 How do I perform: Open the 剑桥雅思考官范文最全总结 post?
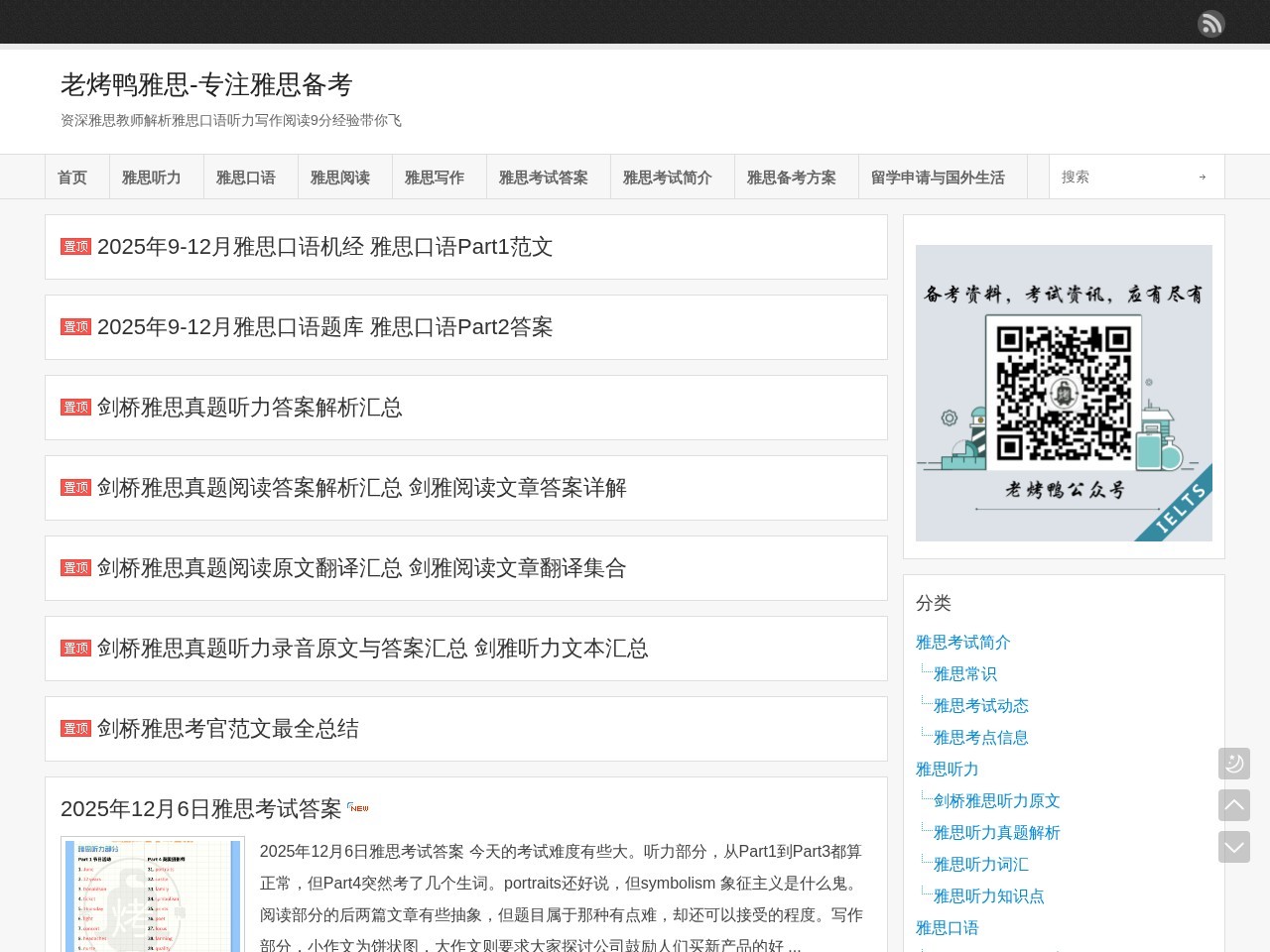coord(227,729)
